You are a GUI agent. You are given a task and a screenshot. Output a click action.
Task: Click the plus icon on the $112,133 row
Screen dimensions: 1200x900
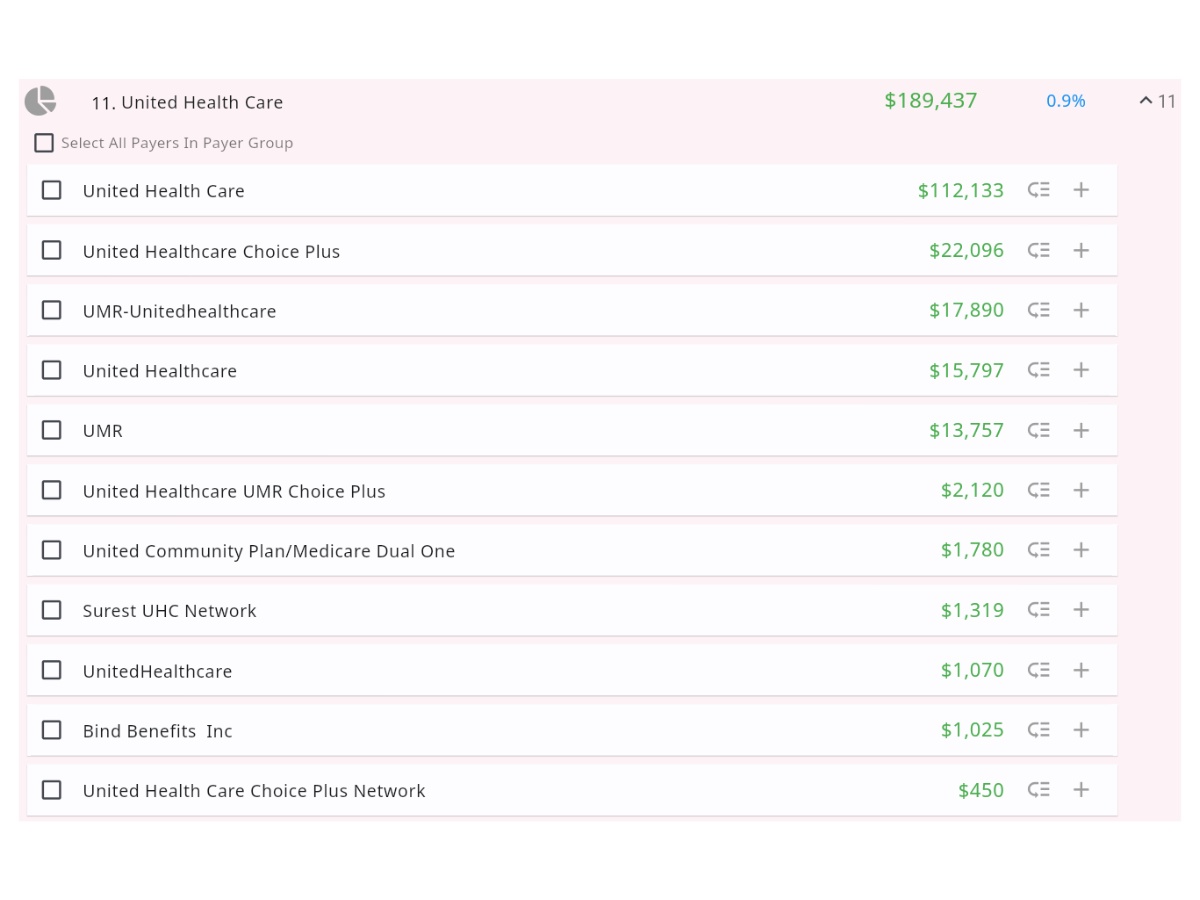[x=1081, y=190]
